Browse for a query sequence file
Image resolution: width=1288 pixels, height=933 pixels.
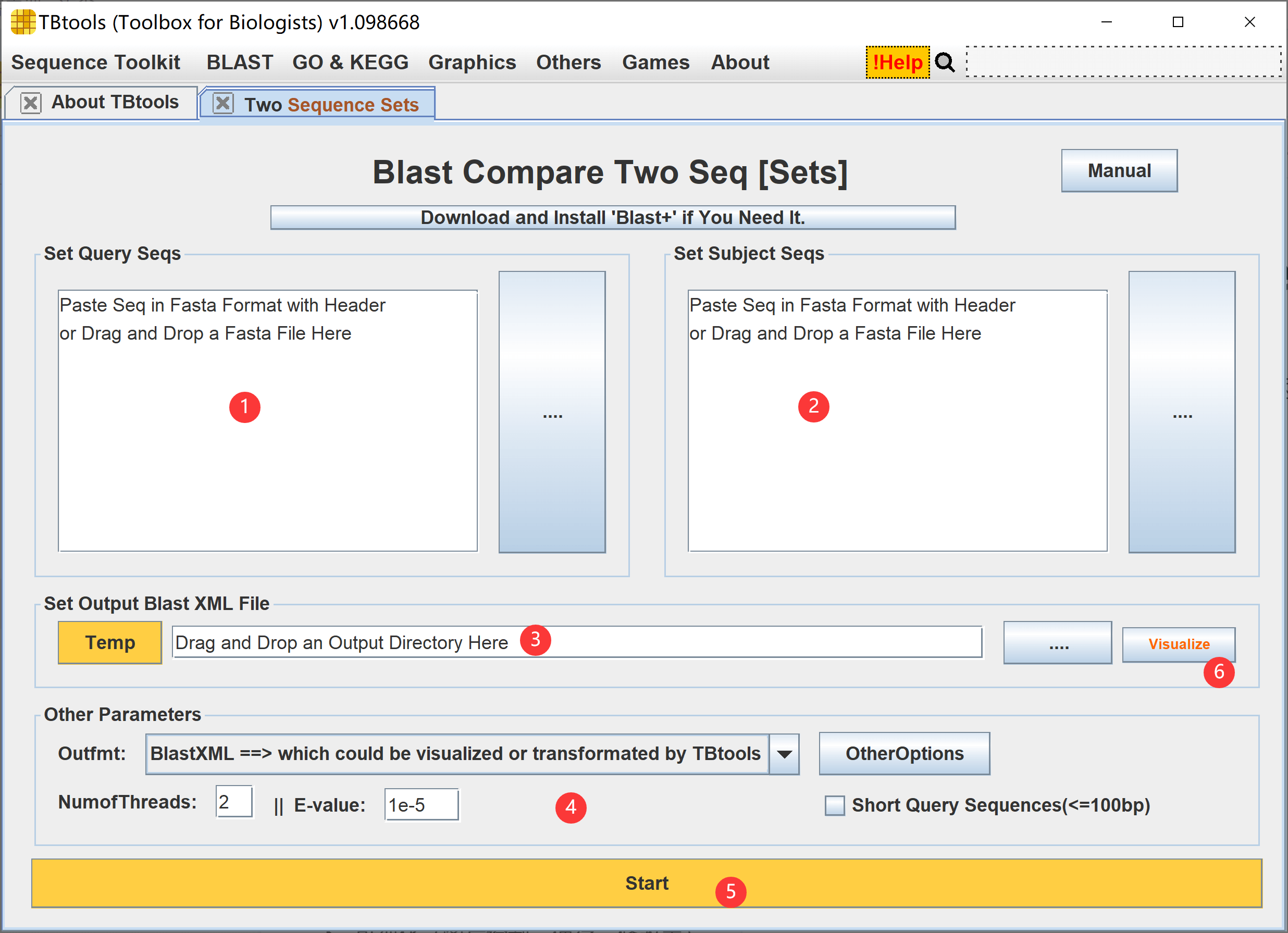tap(552, 412)
